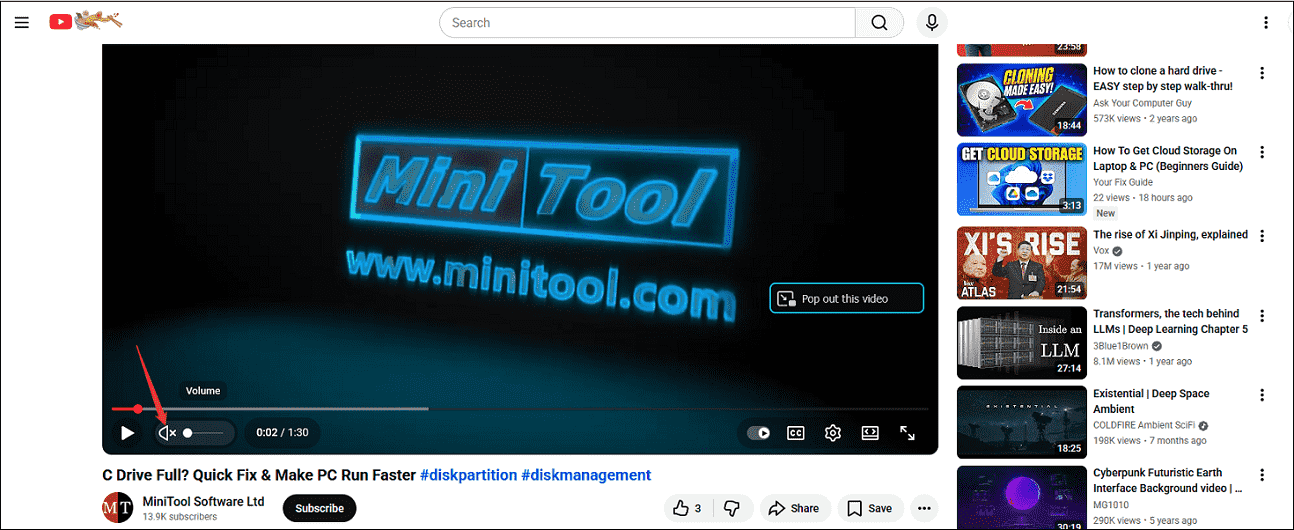The image size is (1294, 530).
Task: Open options for Xi Jinping video
Action: (1262, 236)
